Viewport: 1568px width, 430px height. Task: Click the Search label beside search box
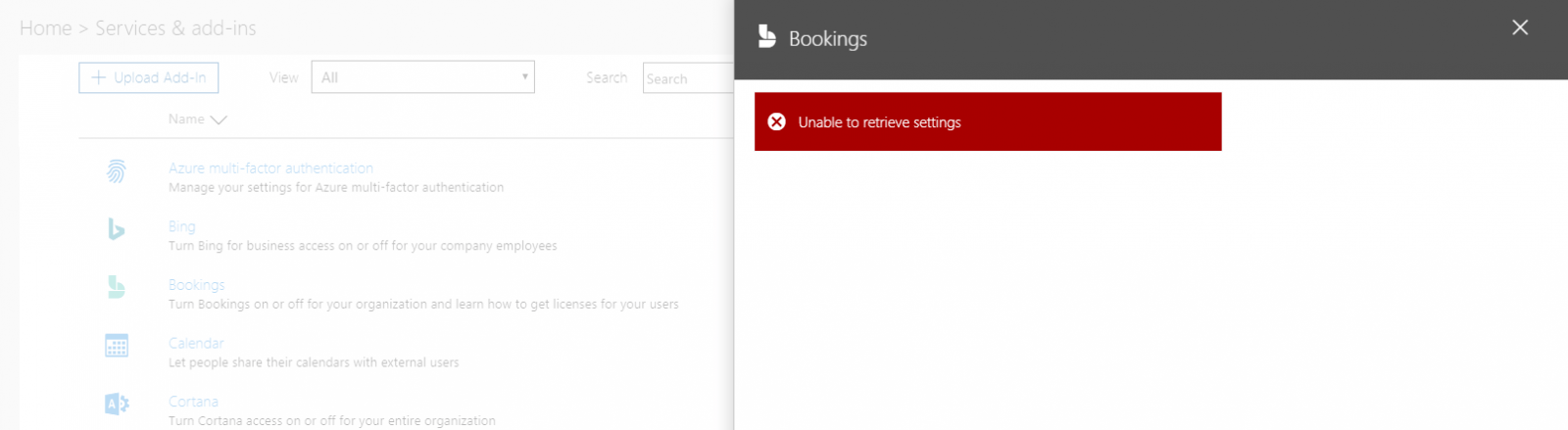point(607,77)
